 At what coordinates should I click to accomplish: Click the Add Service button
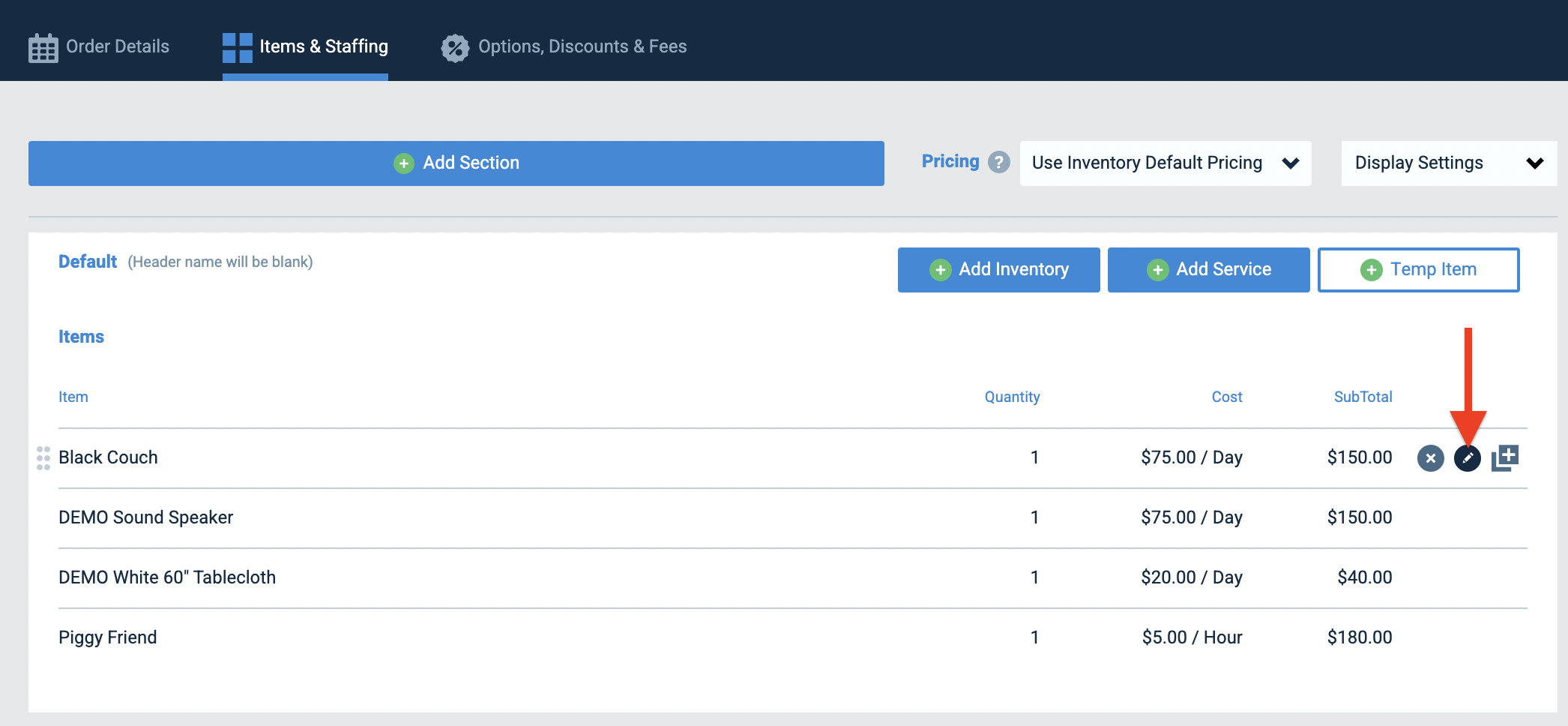click(x=1209, y=269)
